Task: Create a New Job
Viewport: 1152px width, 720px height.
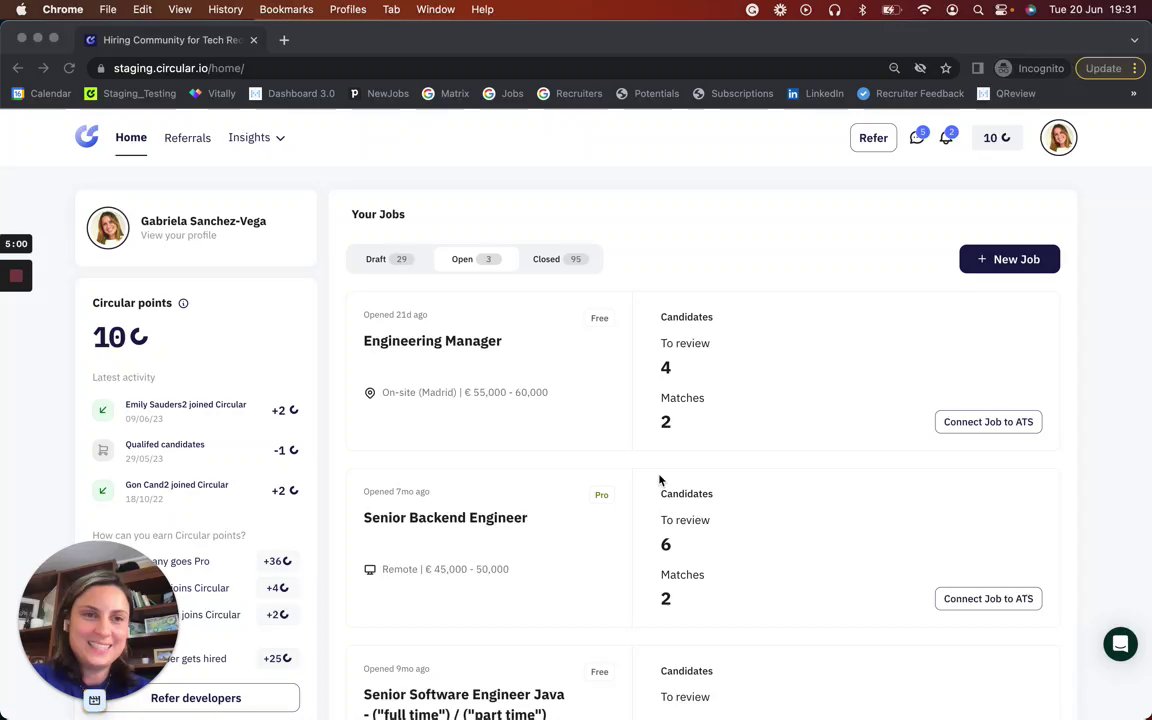Action: 1009,259
